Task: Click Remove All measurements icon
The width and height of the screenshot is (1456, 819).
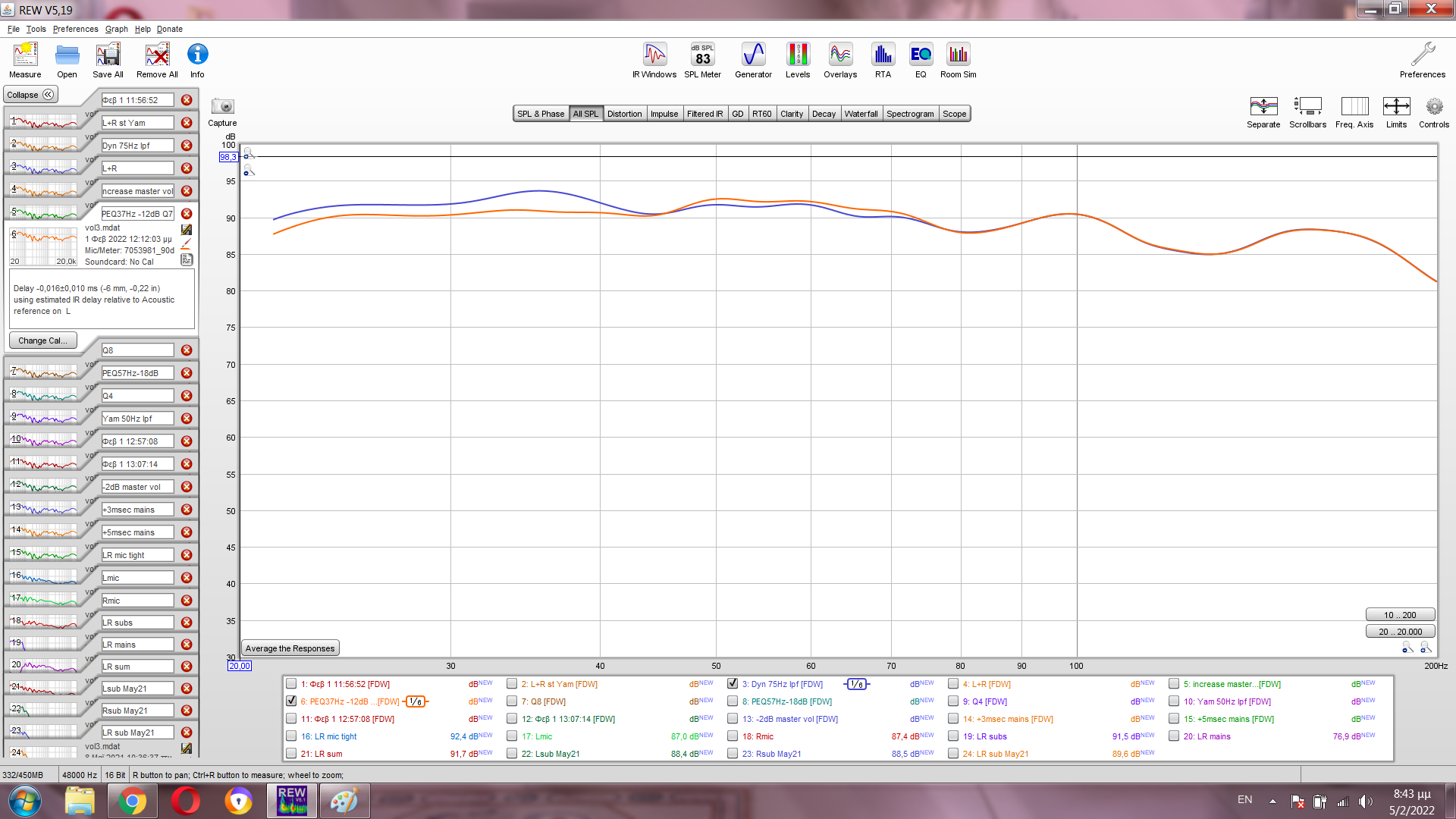Action: 157,60
